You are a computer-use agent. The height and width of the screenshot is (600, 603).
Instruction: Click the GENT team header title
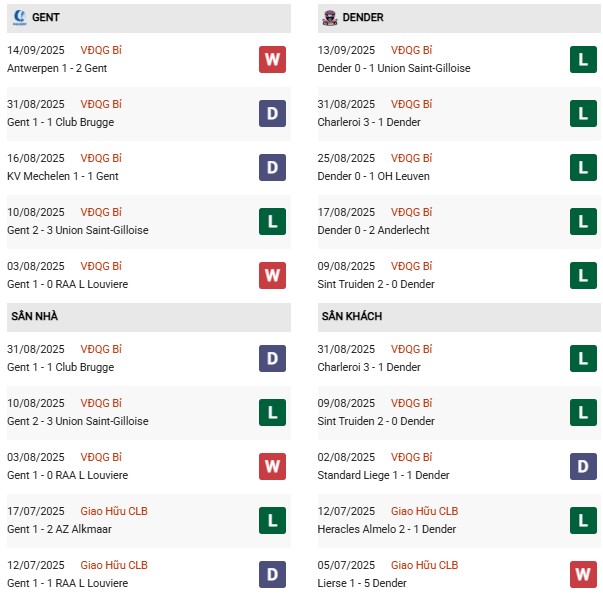46,18
